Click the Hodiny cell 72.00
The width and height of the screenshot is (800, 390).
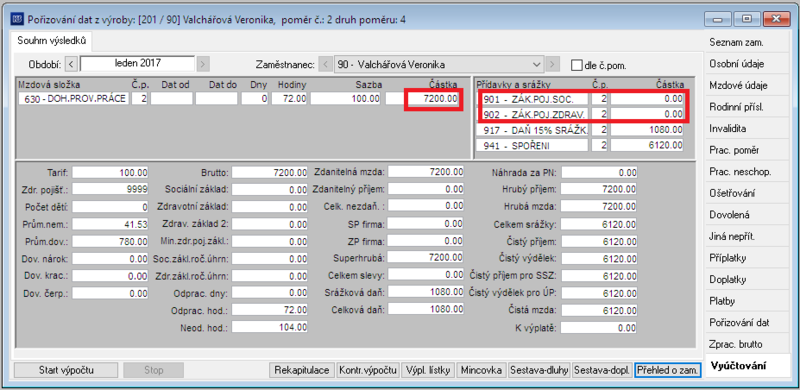289,99
